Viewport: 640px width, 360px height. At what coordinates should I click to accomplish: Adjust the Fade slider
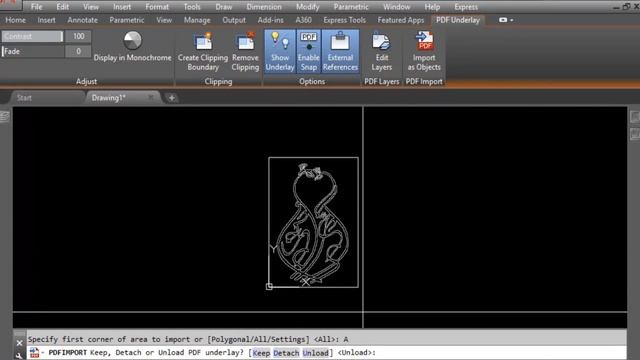33,51
